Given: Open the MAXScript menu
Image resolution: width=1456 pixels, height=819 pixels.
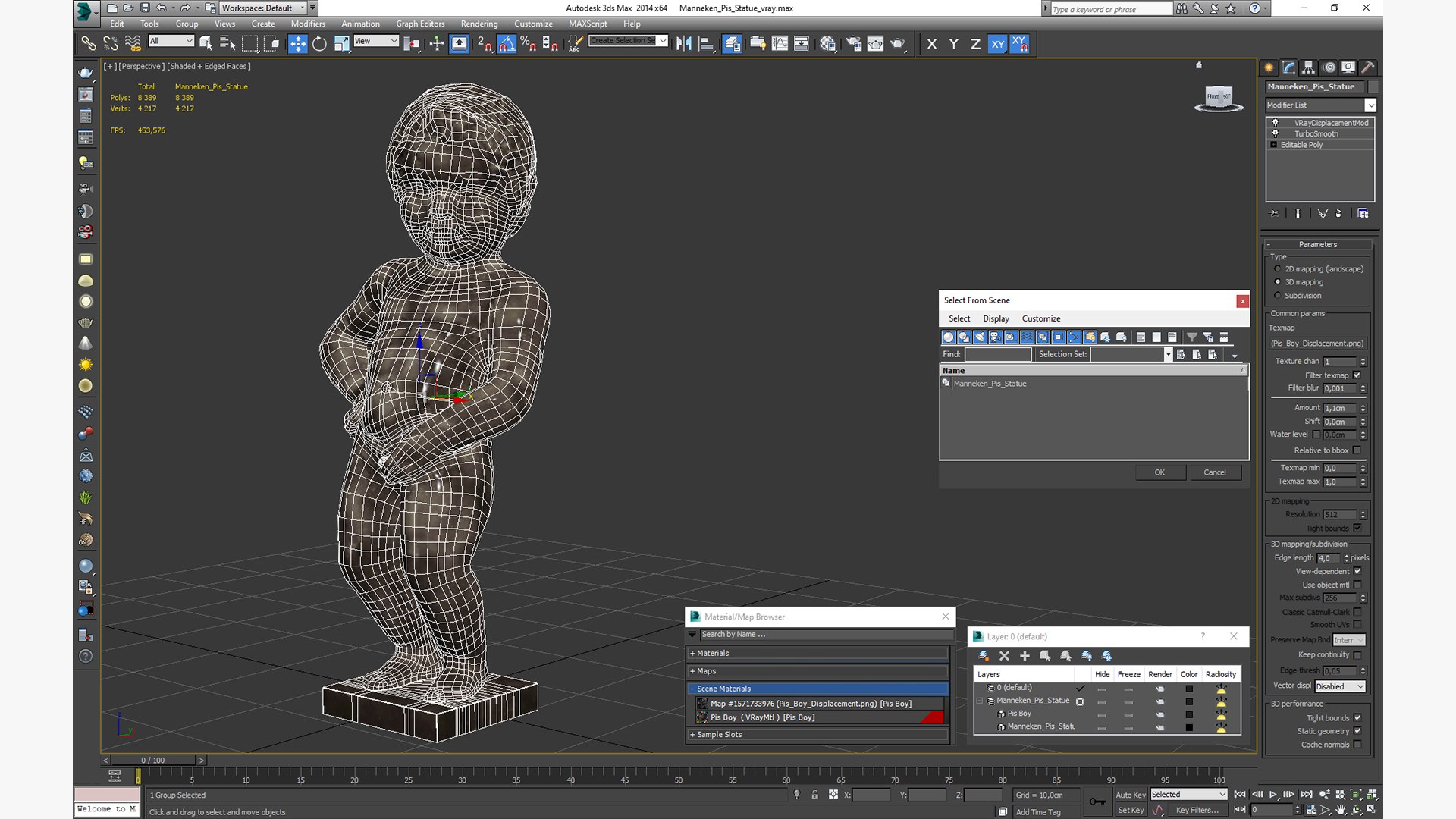Looking at the screenshot, I should pos(588,24).
